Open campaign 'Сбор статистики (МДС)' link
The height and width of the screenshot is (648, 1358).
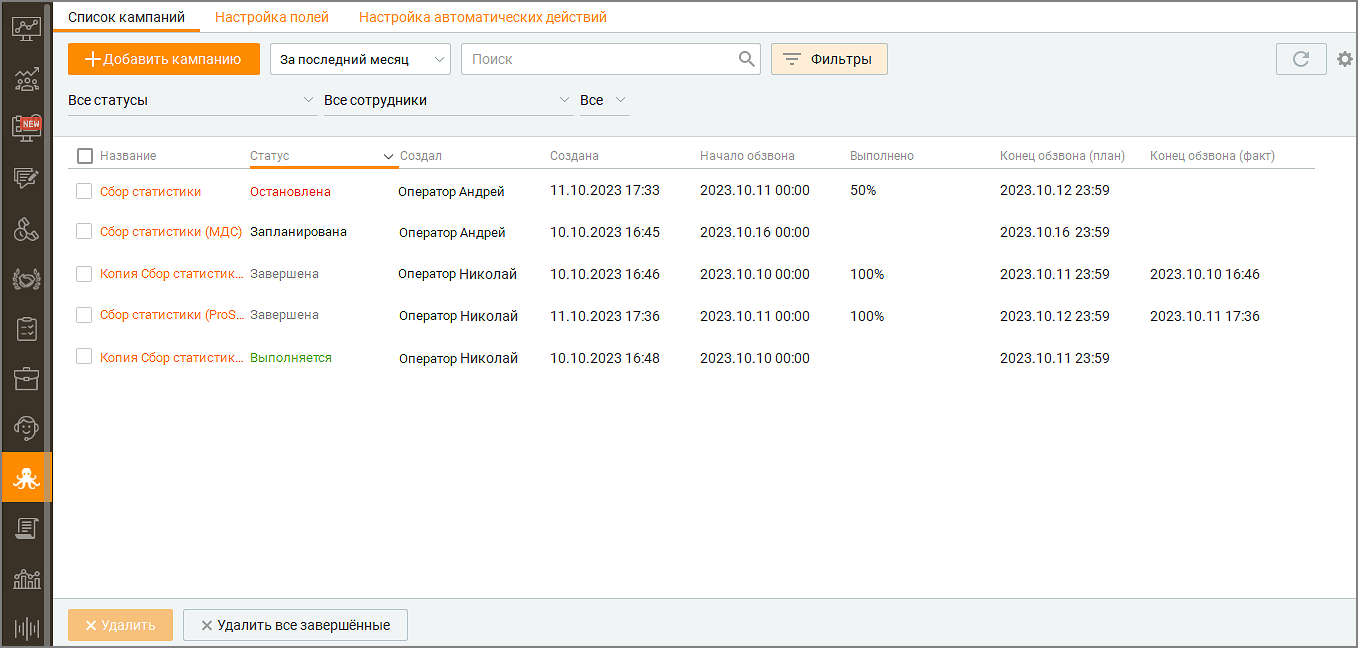[171, 232]
